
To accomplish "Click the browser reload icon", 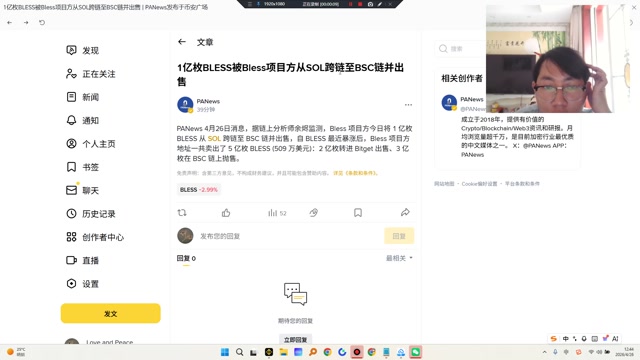I will coord(42,22).
